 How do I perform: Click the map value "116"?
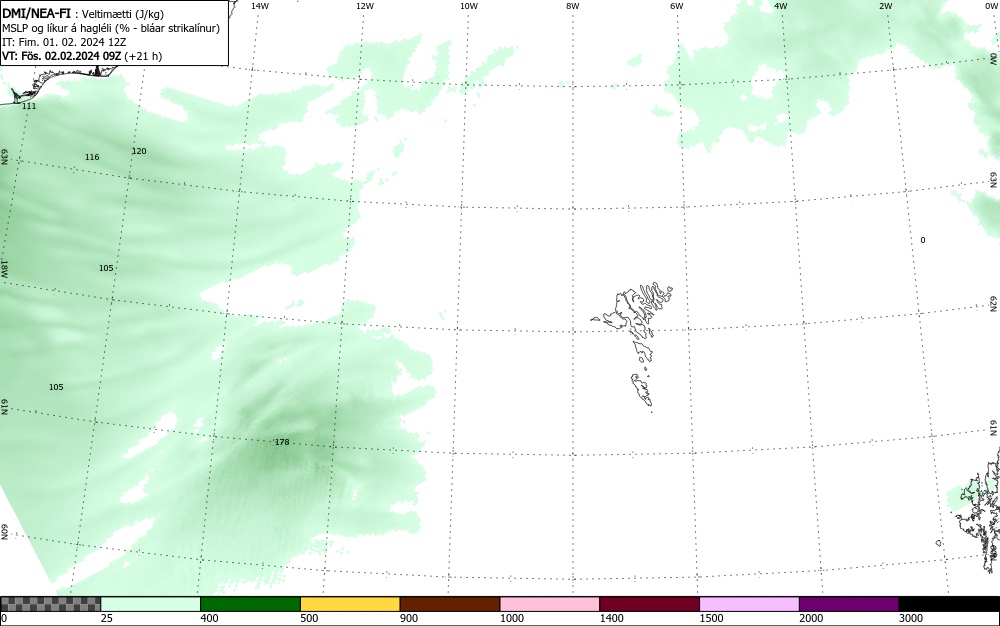point(92,157)
